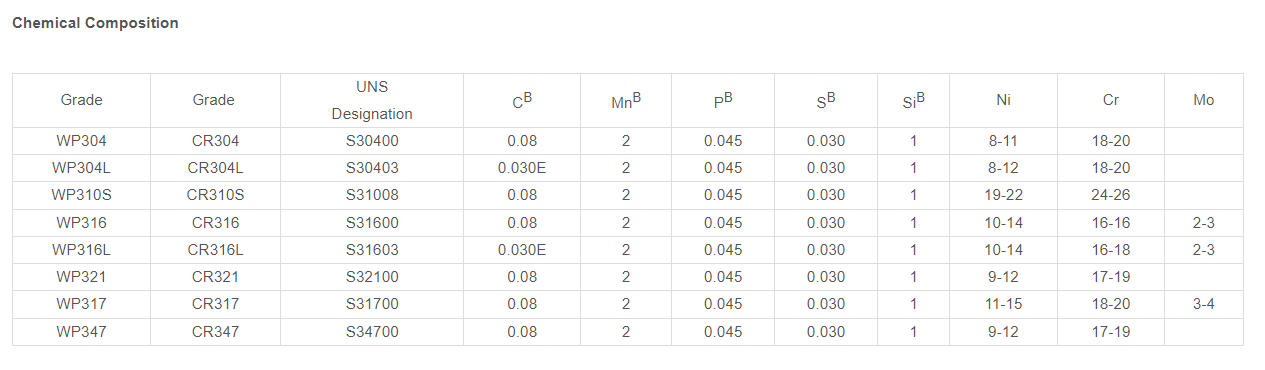Select the WP347 grade cell
Screen dimensions: 1265x370
click(81, 331)
